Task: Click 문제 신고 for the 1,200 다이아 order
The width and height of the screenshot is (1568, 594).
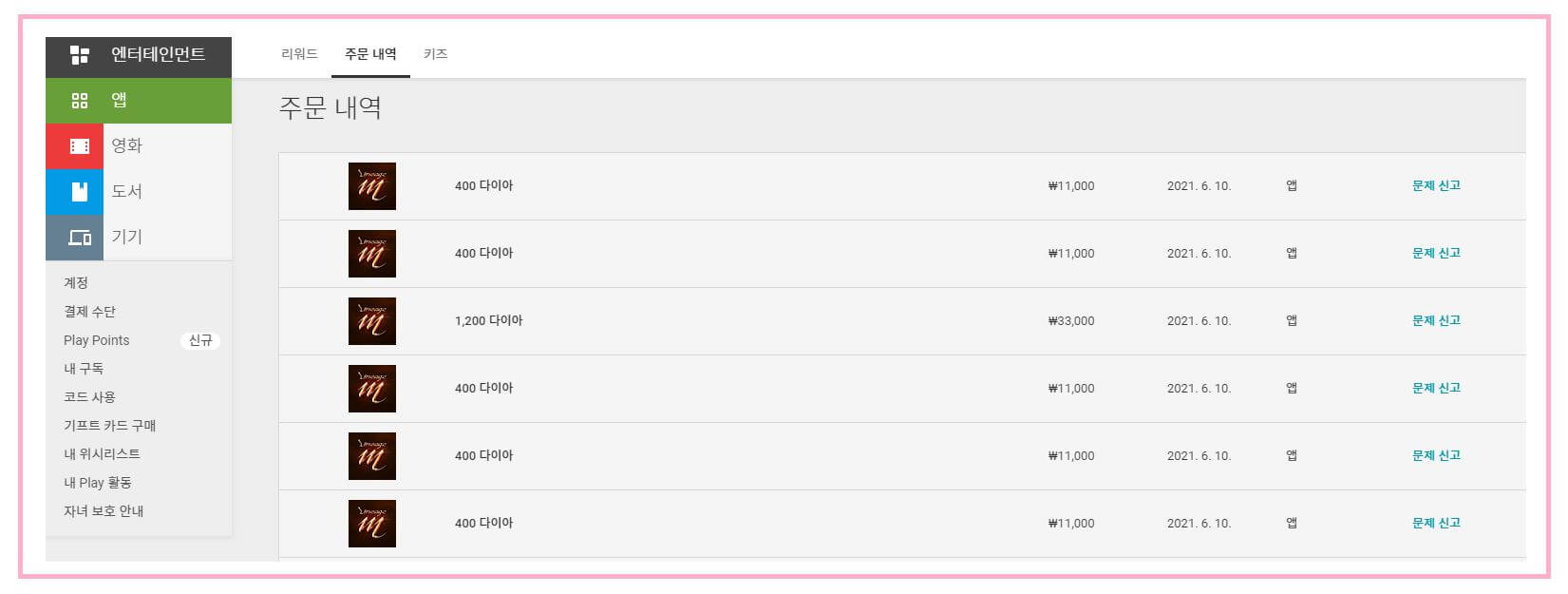Action: pos(1436,320)
